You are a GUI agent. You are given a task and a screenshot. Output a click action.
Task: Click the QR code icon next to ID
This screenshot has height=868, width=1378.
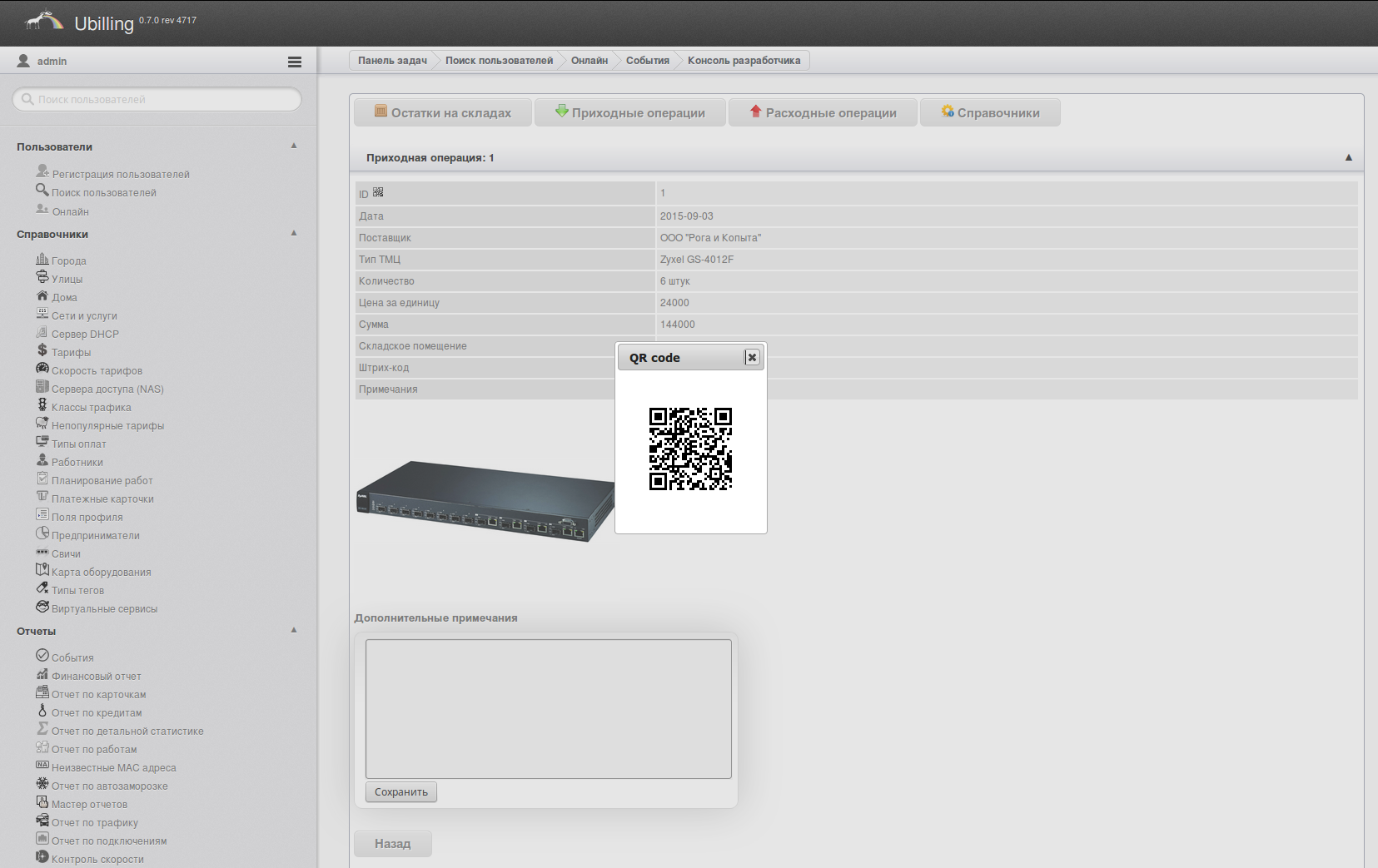click(378, 192)
